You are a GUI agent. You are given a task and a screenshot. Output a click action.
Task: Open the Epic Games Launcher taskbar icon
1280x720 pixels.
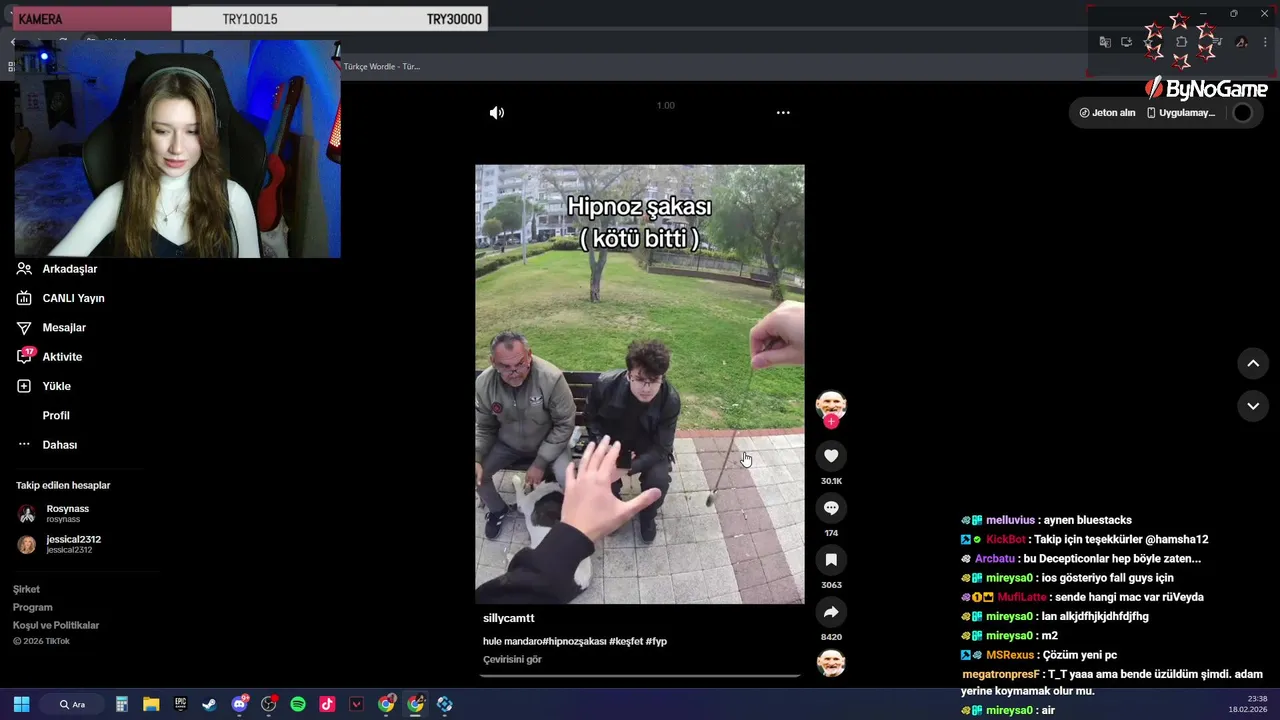pos(180,704)
